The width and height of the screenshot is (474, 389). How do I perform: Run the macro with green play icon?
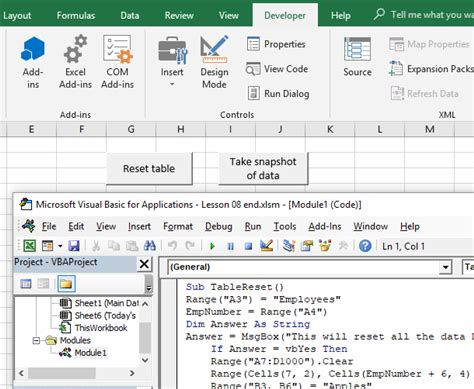coord(212,246)
